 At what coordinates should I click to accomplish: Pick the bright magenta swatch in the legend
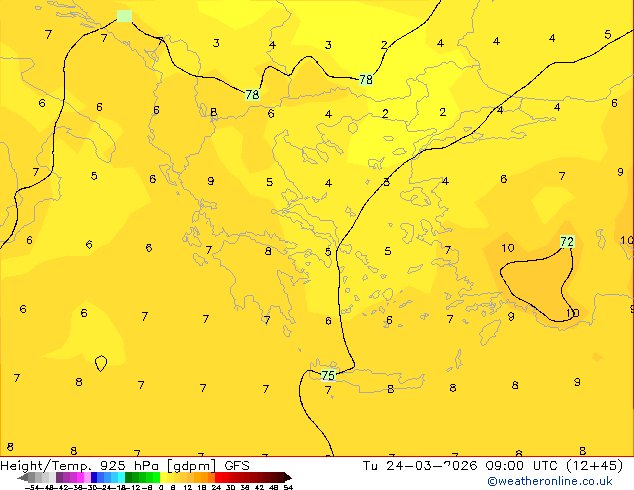(x=80, y=477)
